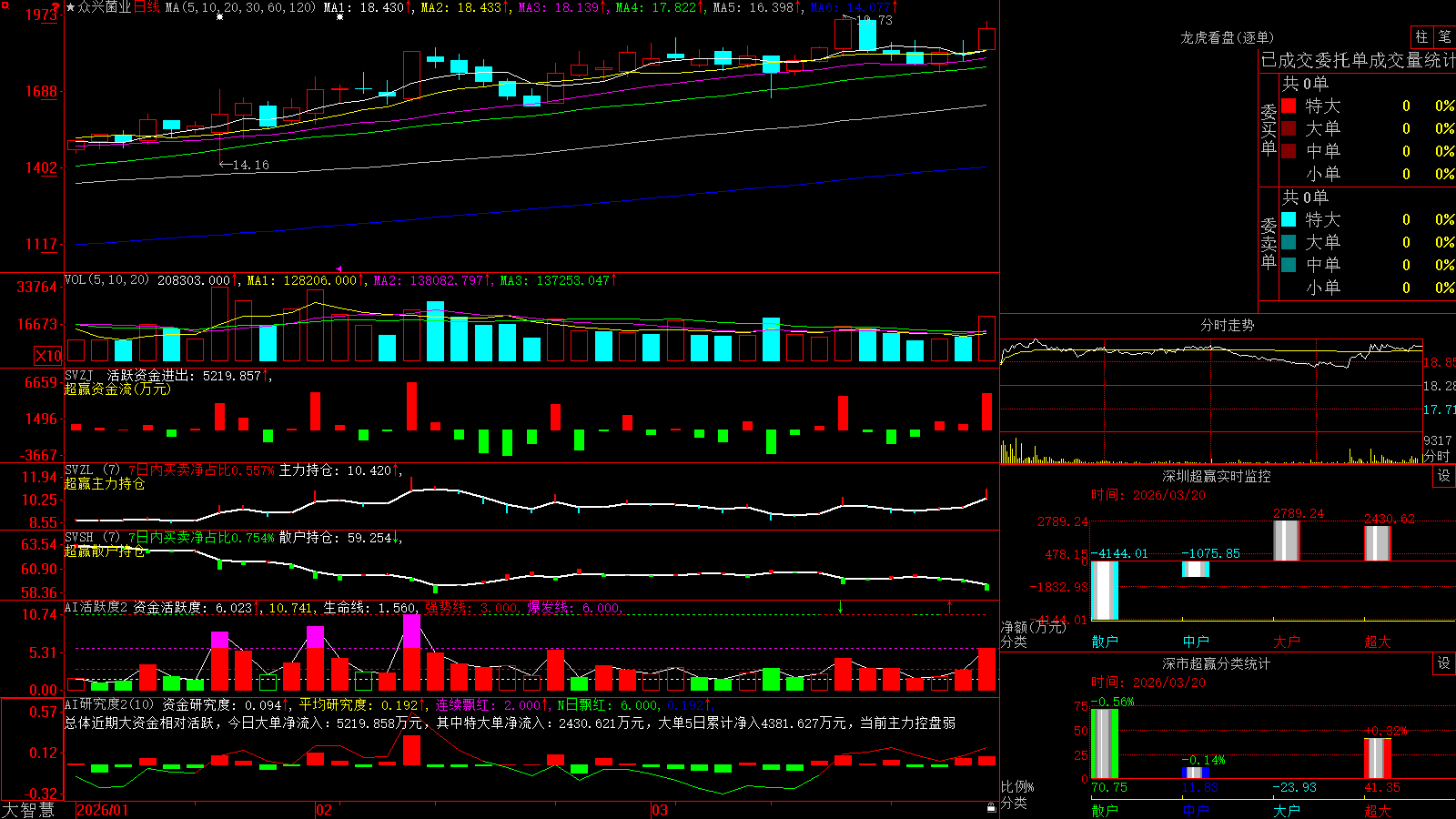Click the dark red 中单 buy order swatch
Viewport: 1456px width, 819px height.
click(1289, 151)
